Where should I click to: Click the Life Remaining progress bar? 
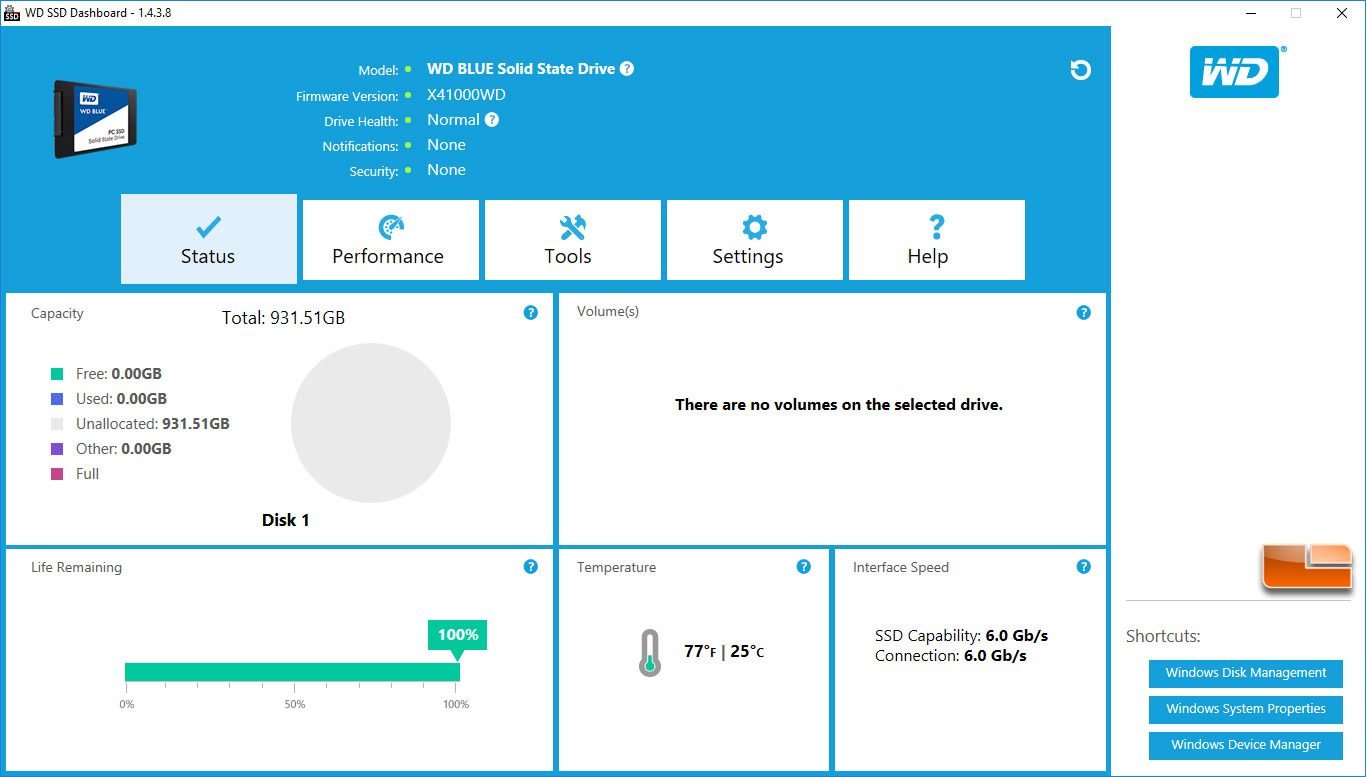pyautogui.click(x=292, y=672)
